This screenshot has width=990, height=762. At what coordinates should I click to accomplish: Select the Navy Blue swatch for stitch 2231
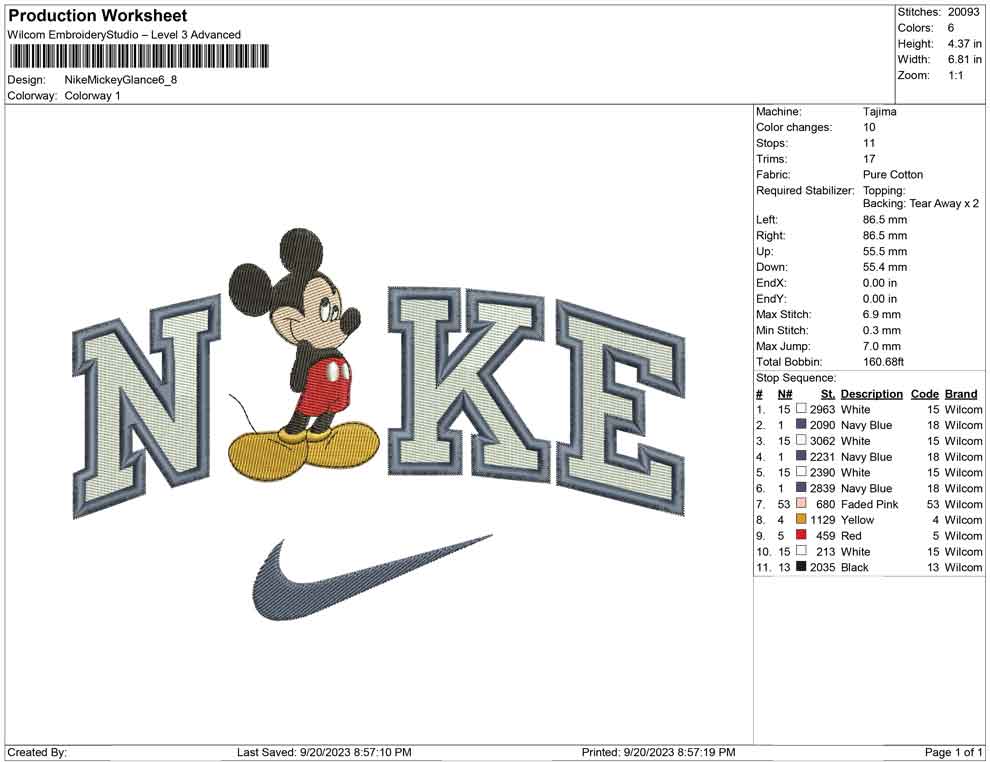click(801, 456)
